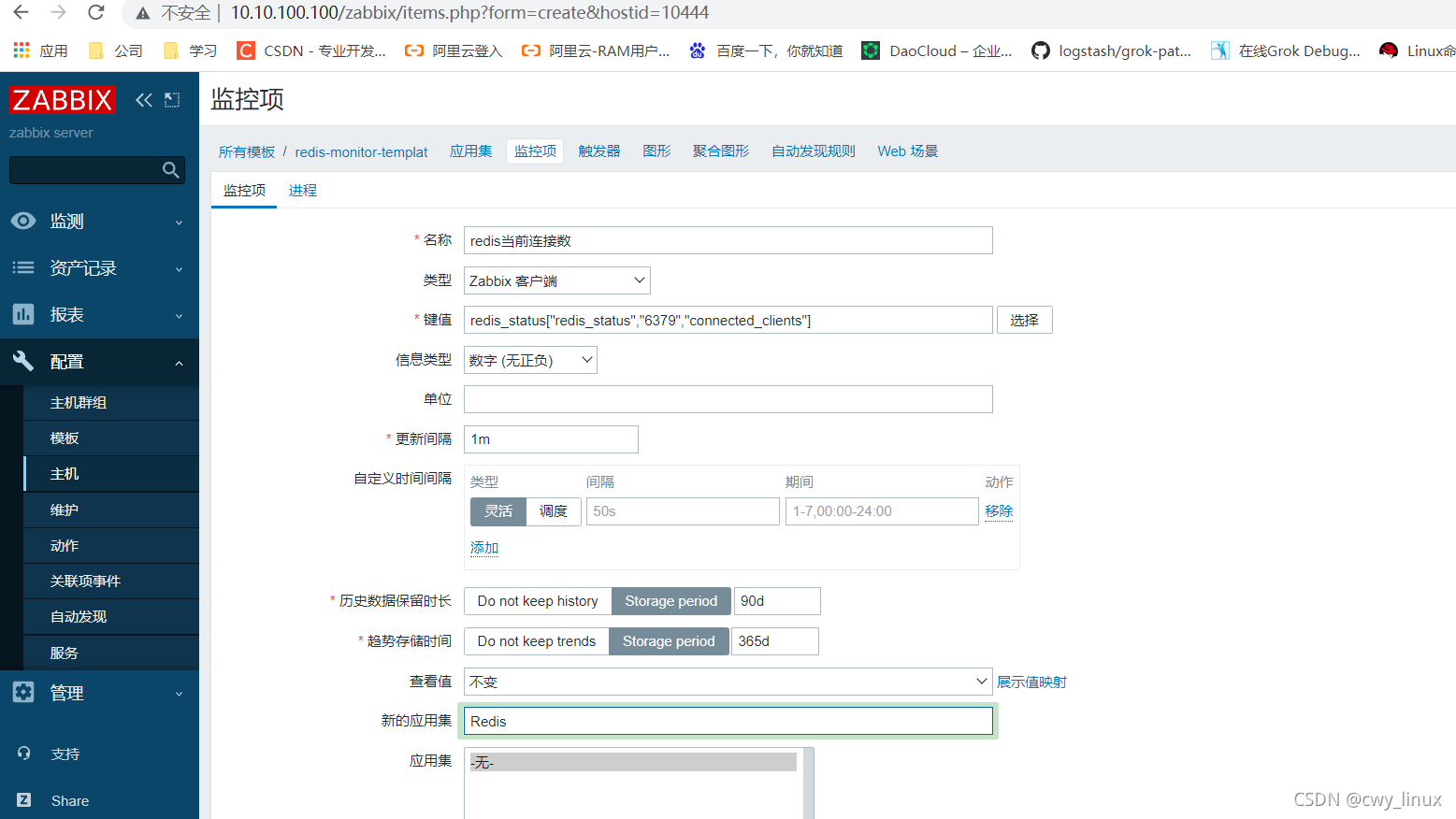Click the list icon for 资产记录

pyautogui.click(x=23, y=267)
